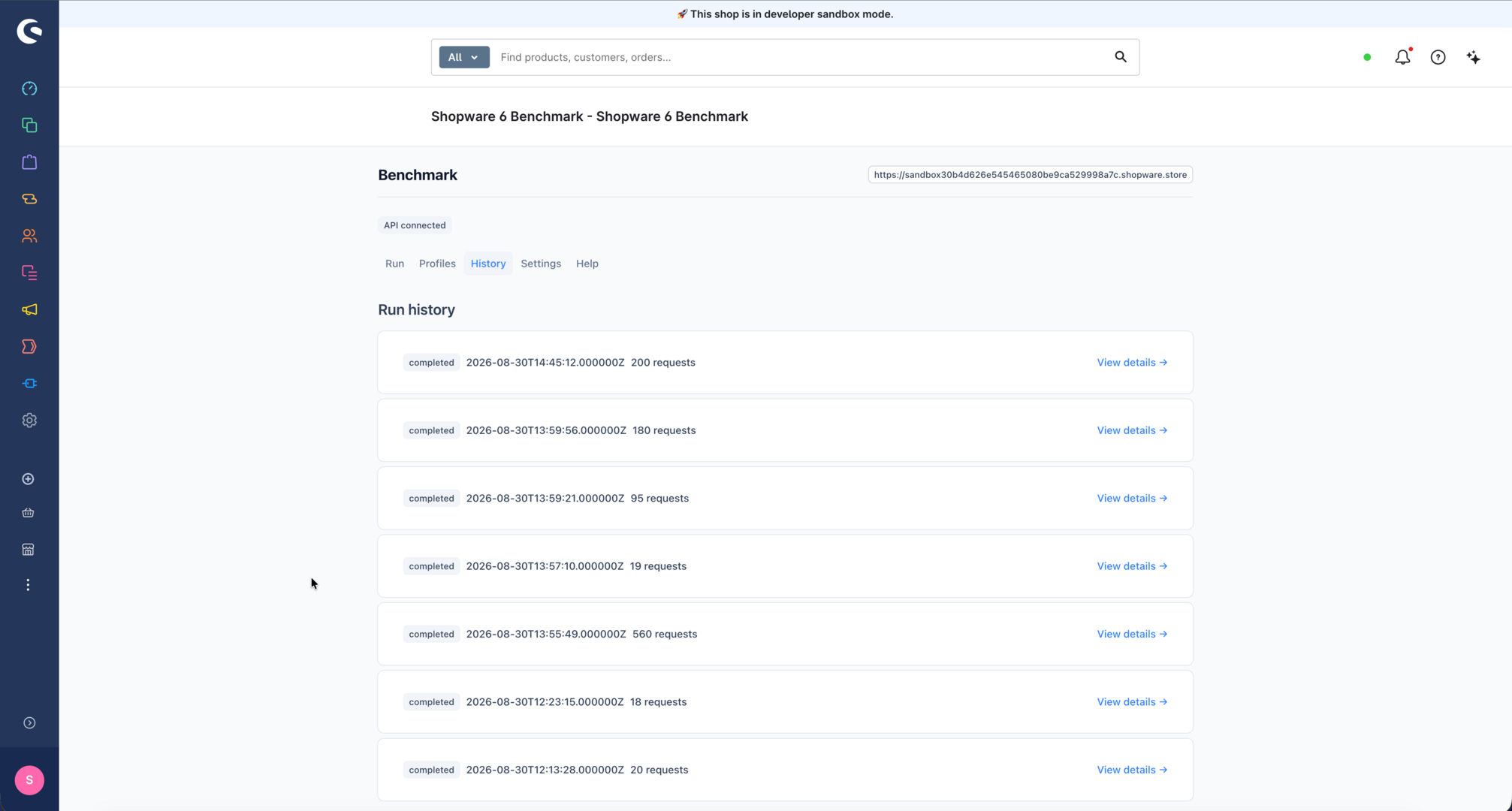This screenshot has width=1512, height=811.
Task: Click the "560 requests" text
Action: 665,635
